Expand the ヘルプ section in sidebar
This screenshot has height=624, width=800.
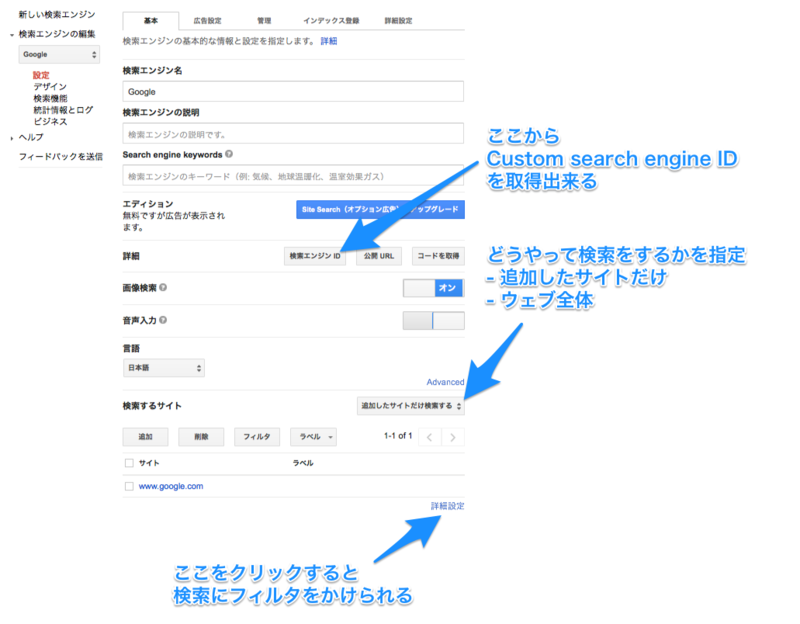(12, 138)
